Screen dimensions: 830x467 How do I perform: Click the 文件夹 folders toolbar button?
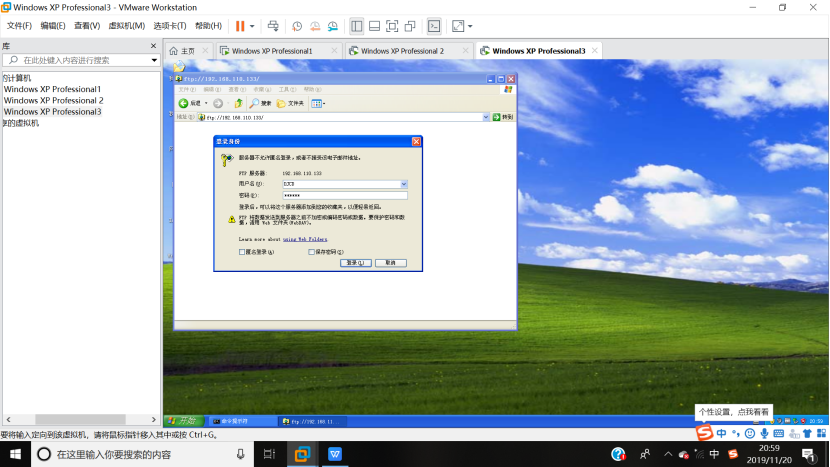290,103
